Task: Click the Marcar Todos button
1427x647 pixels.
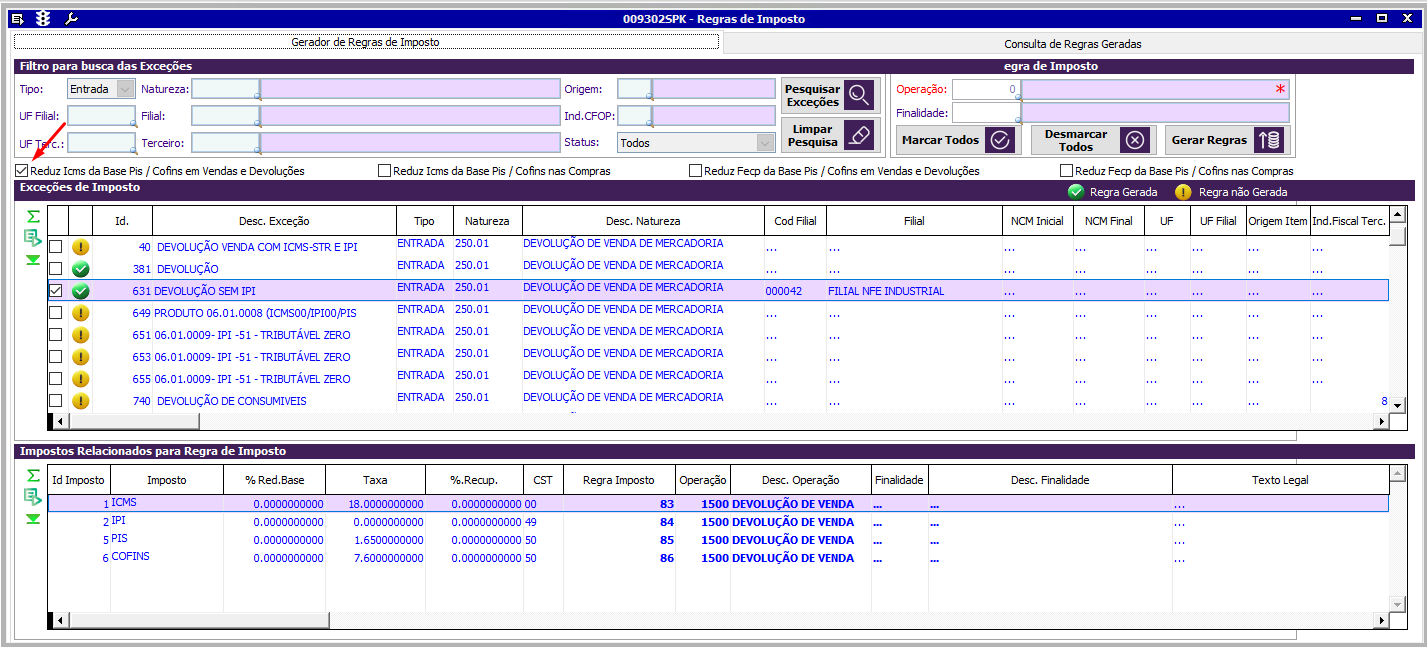Action: click(956, 140)
